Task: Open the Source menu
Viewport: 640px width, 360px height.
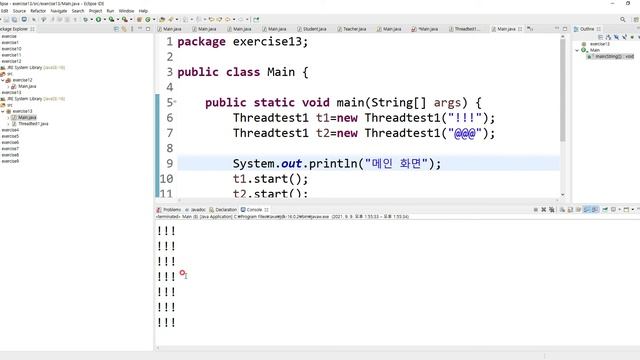Action: [x=19, y=11]
